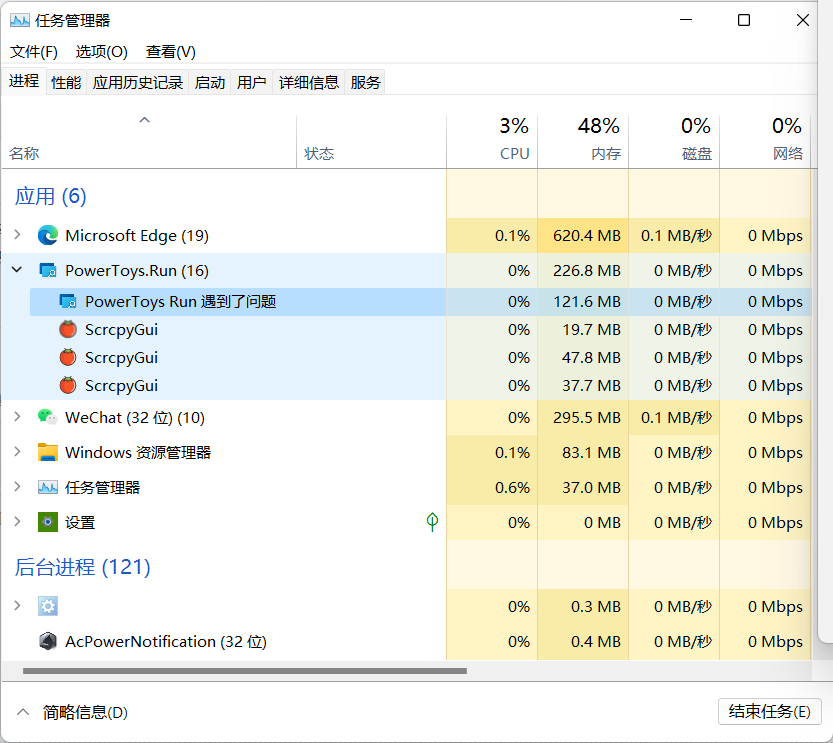Switch to the 启动 tab

click(x=209, y=82)
